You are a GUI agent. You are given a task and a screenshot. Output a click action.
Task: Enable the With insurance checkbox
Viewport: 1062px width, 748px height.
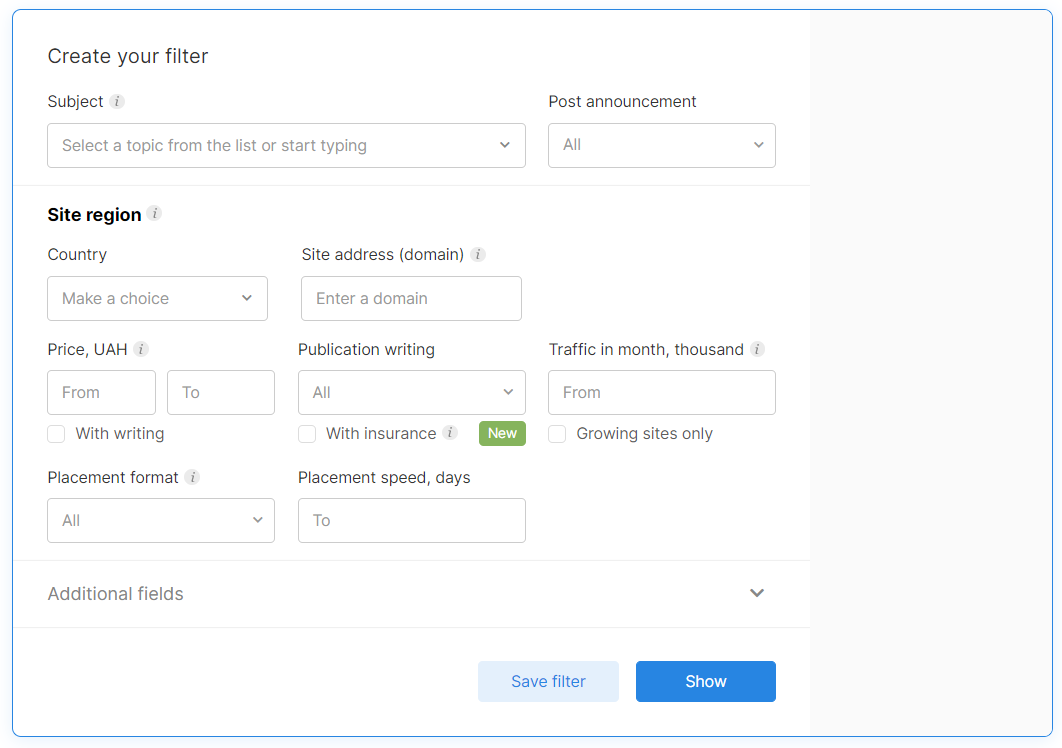[x=307, y=434]
